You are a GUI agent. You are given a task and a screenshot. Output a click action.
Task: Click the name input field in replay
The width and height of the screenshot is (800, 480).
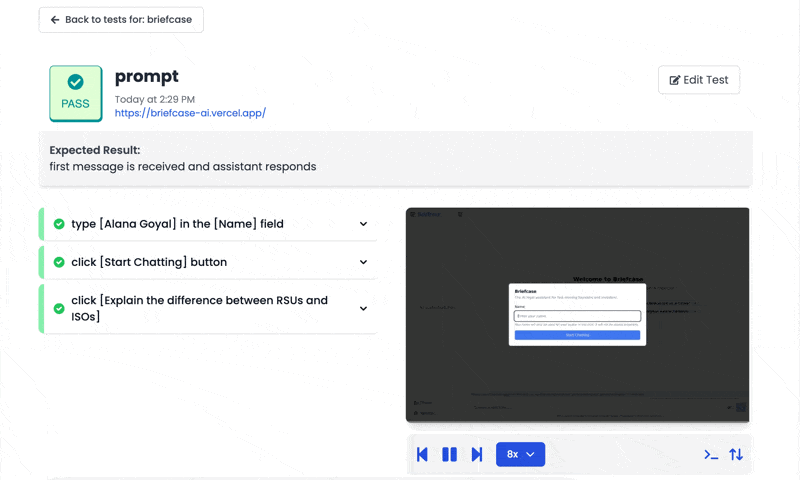tap(577, 316)
